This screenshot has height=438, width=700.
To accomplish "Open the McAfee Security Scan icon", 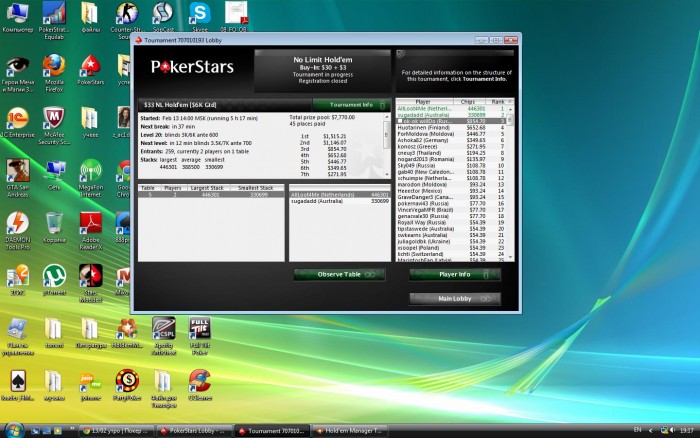I will [x=54, y=125].
